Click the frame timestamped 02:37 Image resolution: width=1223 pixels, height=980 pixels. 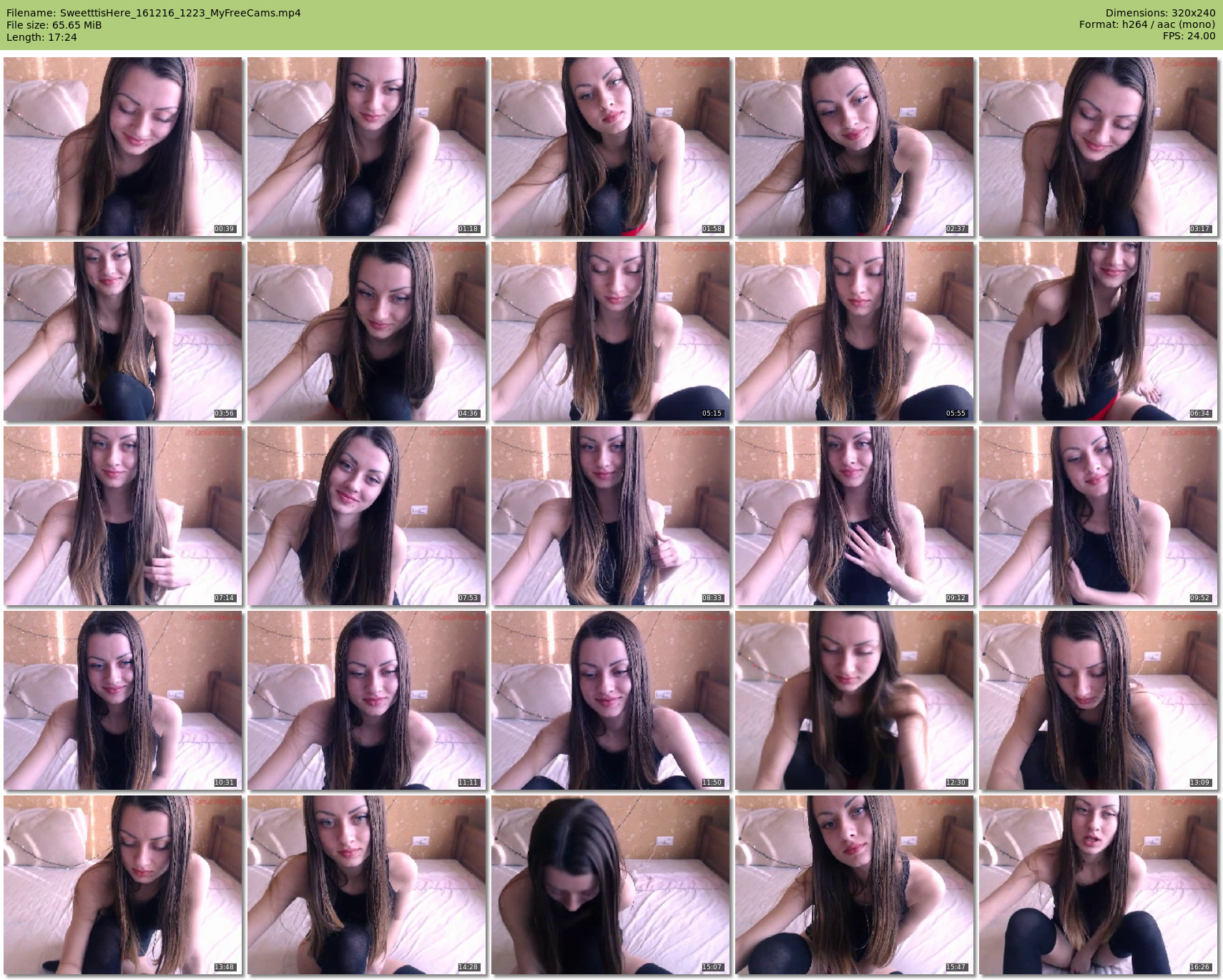854,147
